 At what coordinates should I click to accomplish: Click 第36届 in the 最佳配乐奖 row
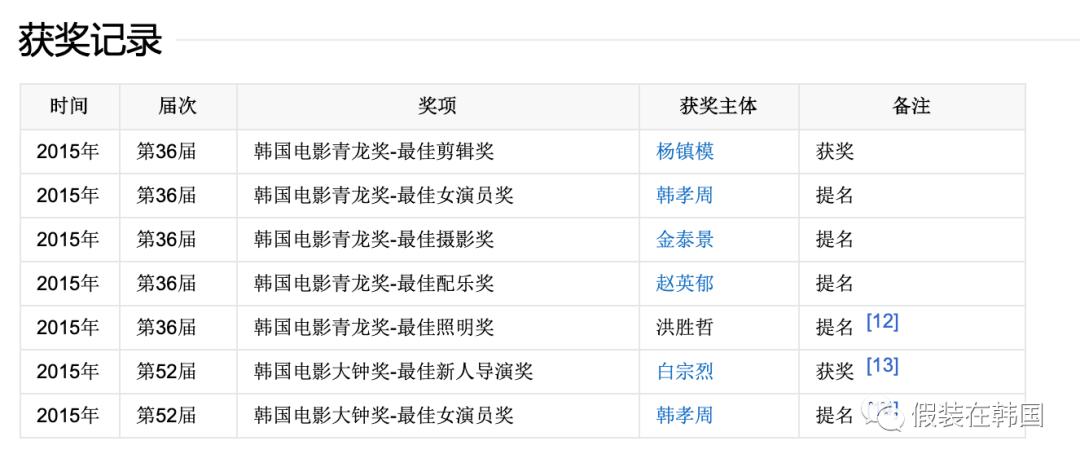pyautogui.click(x=167, y=283)
